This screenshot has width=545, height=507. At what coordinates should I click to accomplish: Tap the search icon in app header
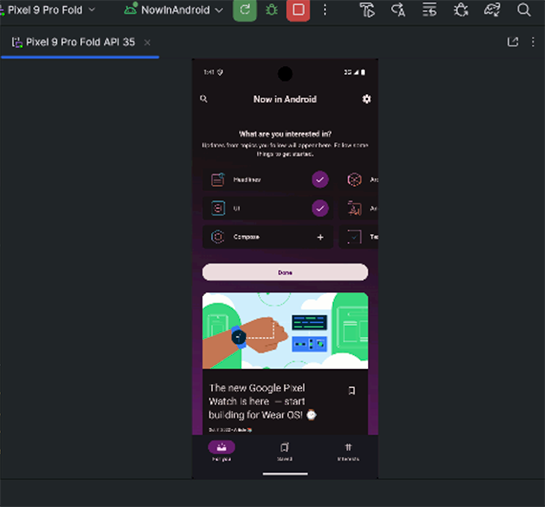[204, 99]
